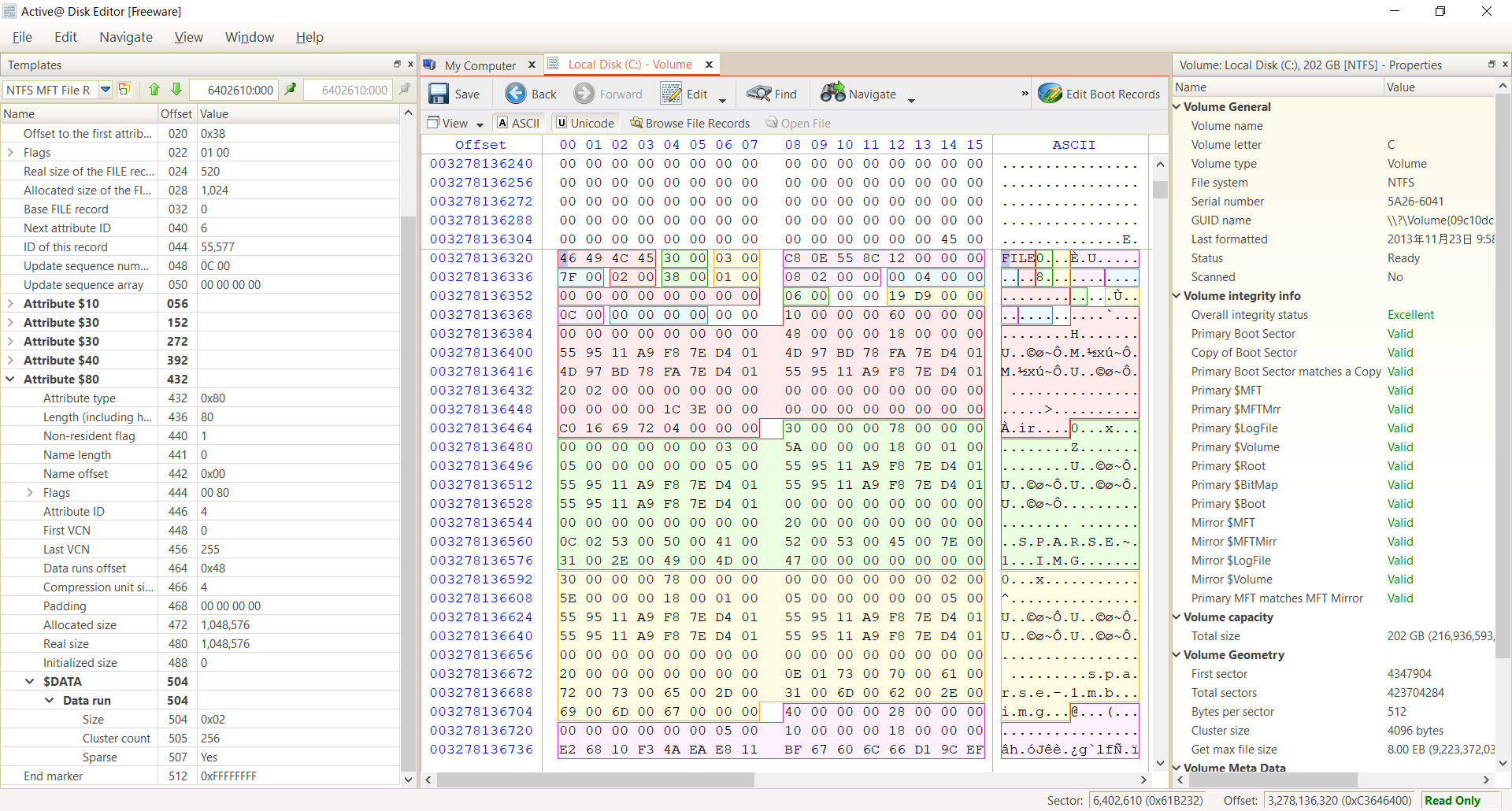Click the Sector value in the status bar
1512x811 pixels.
[x=1147, y=801]
